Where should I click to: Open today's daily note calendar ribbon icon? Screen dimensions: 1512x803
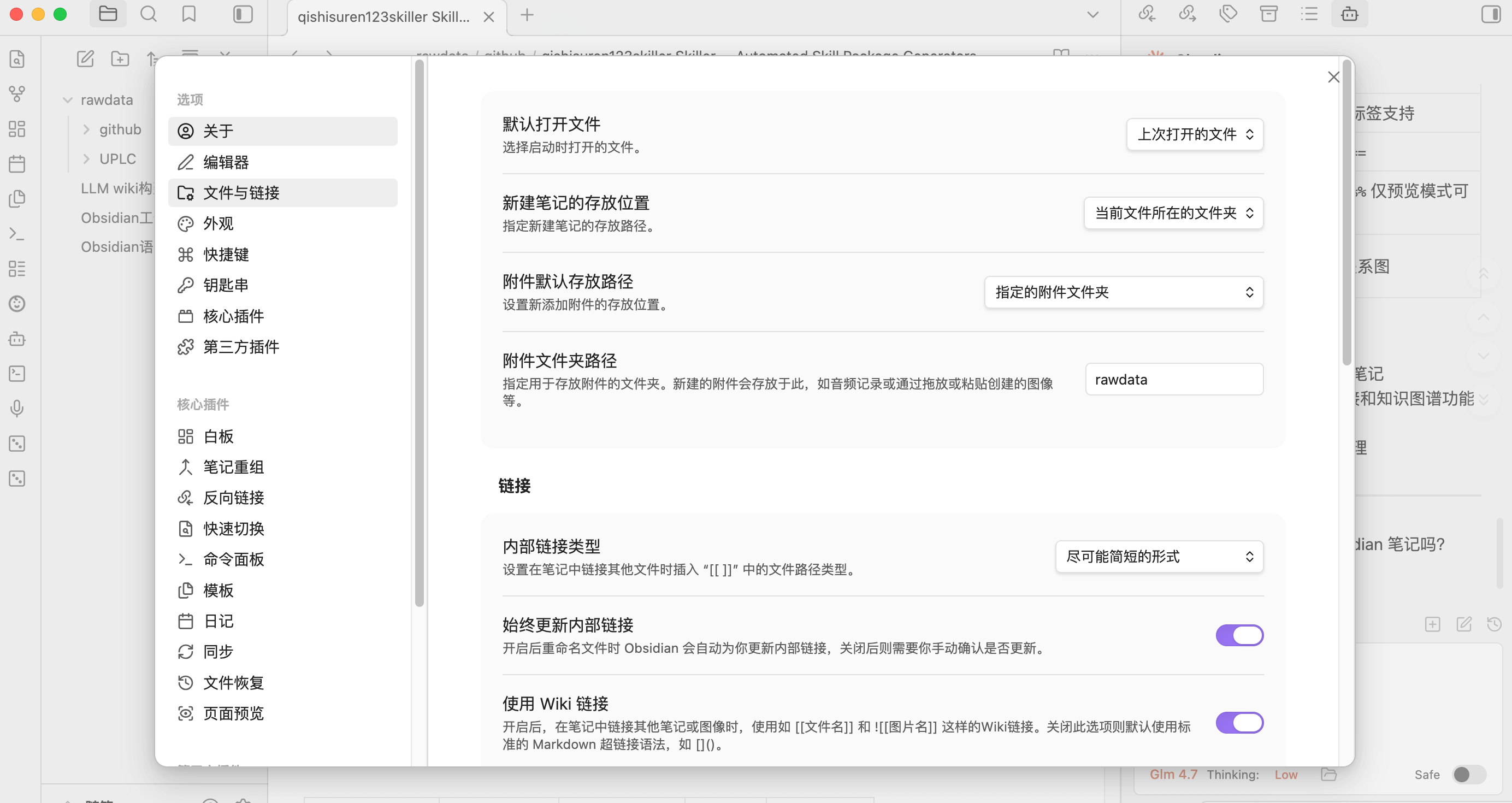pyautogui.click(x=17, y=164)
